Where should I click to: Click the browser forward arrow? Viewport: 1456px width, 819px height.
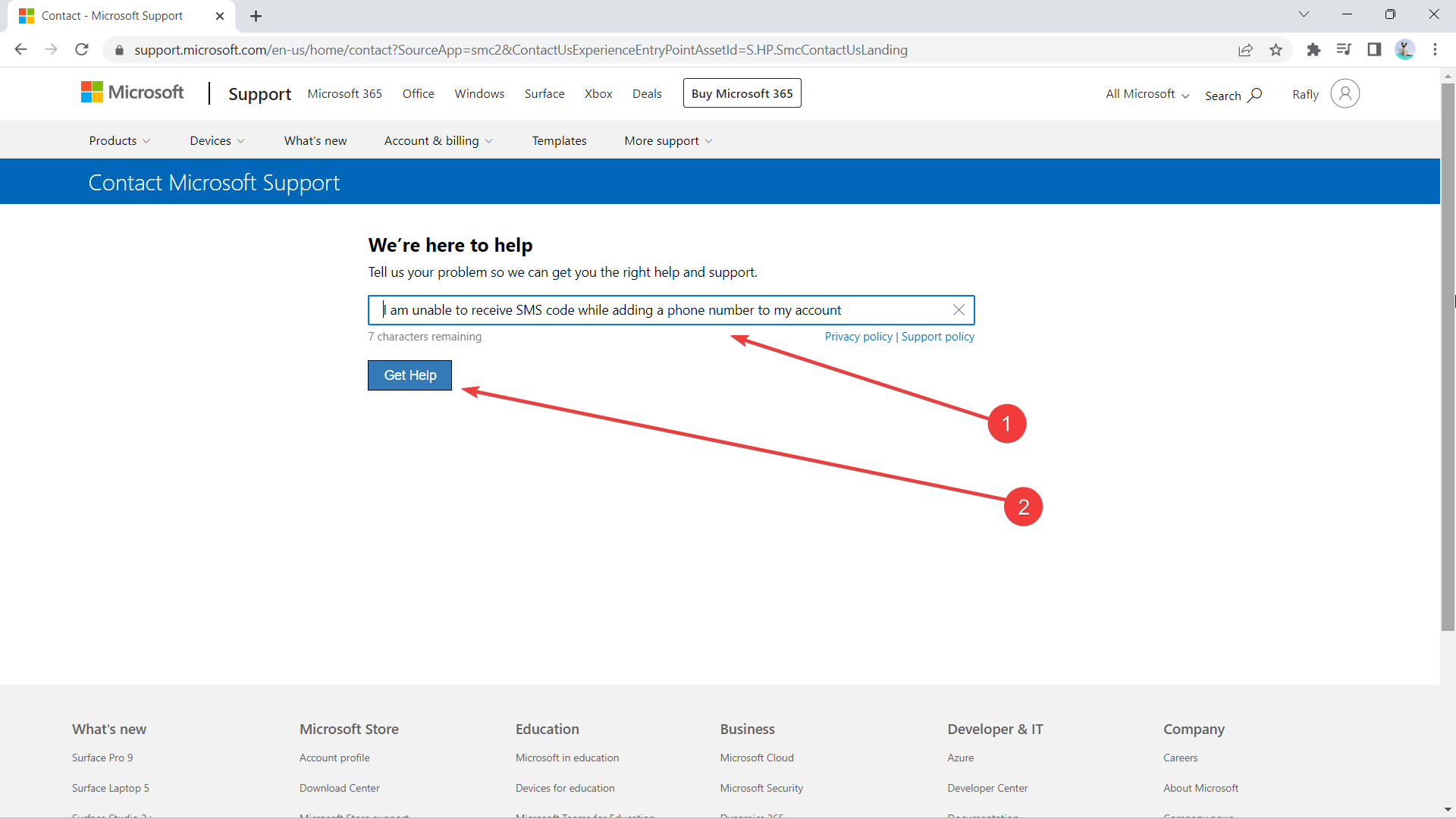coord(51,50)
